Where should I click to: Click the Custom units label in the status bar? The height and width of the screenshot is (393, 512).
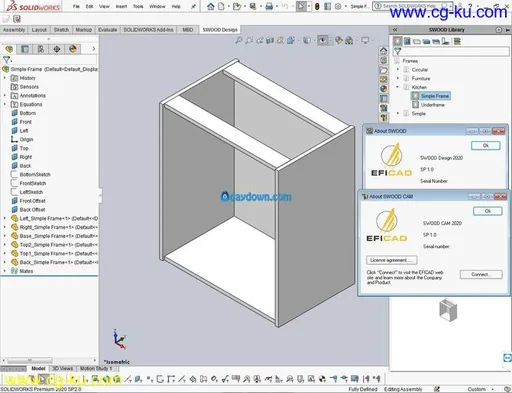476,389
